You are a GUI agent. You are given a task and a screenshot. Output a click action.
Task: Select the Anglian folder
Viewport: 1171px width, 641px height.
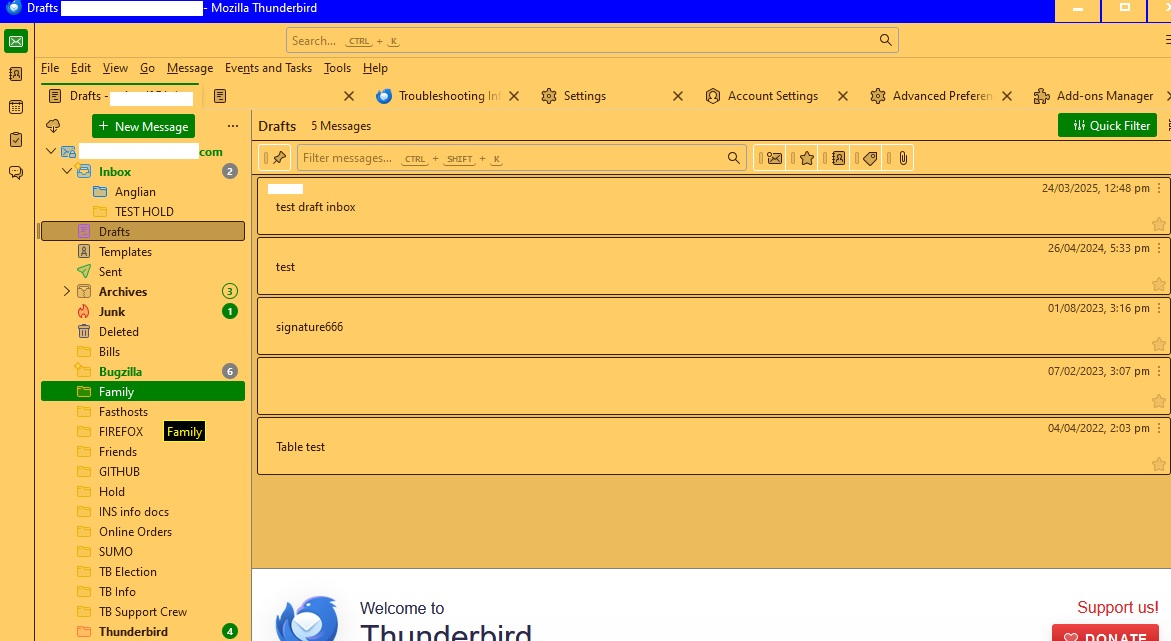coord(142,191)
